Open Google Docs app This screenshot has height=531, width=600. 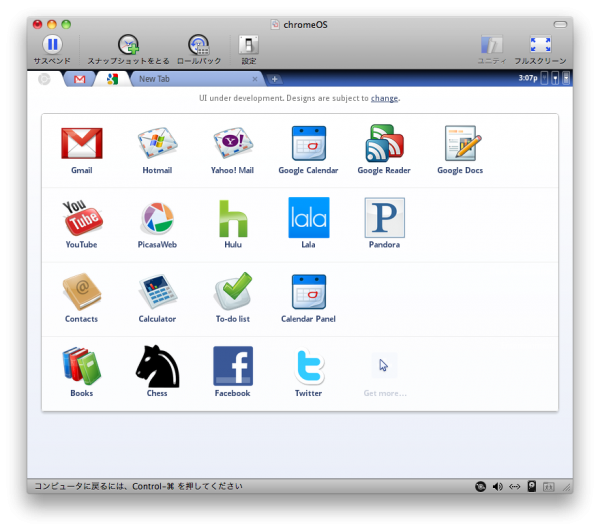(x=462, y=143)
